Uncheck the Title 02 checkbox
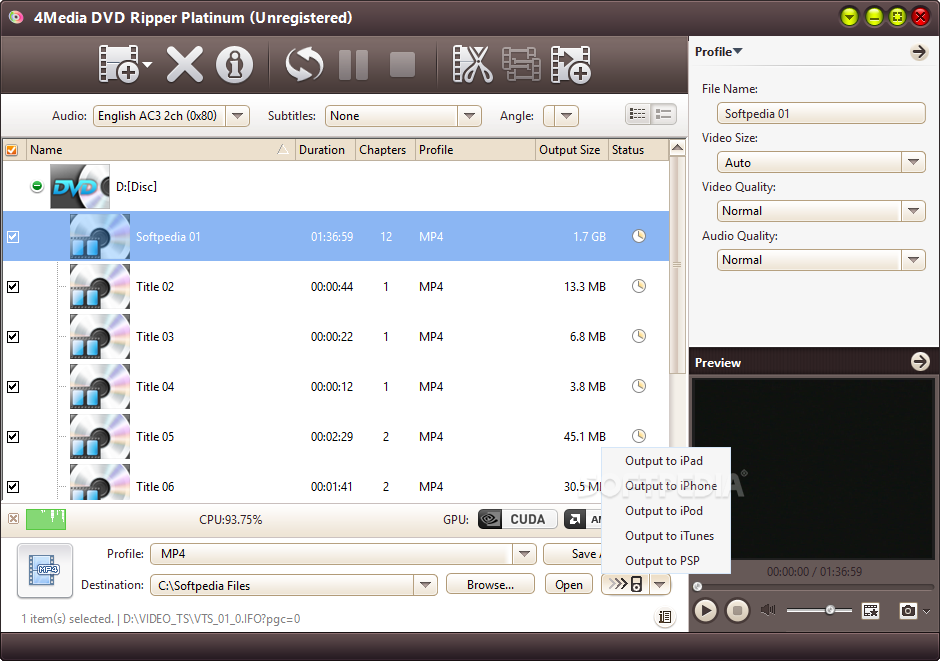The height and width of the screenshot is (661, 940). (x=13, y=287)
